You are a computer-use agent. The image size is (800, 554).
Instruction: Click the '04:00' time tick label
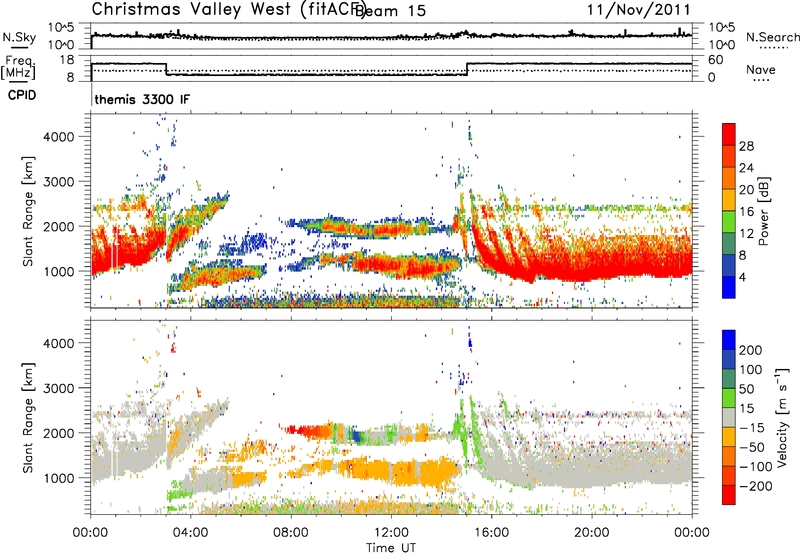[190, 533]
